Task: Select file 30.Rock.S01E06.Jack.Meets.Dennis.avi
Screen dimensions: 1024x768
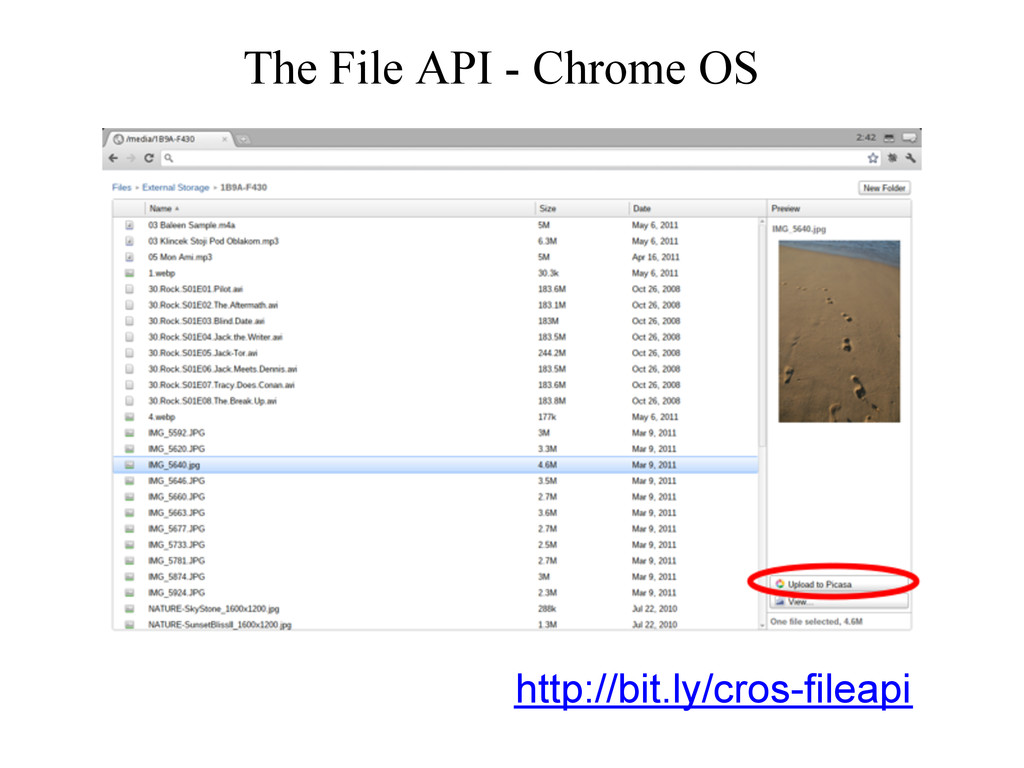Action: coord(436,369)
